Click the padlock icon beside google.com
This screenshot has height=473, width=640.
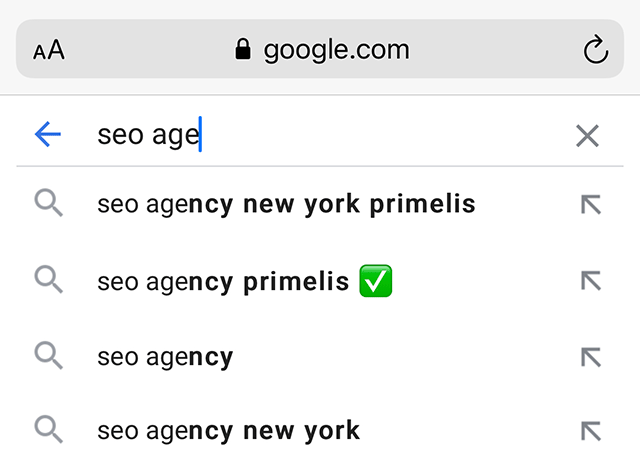[x=243, y=50]
